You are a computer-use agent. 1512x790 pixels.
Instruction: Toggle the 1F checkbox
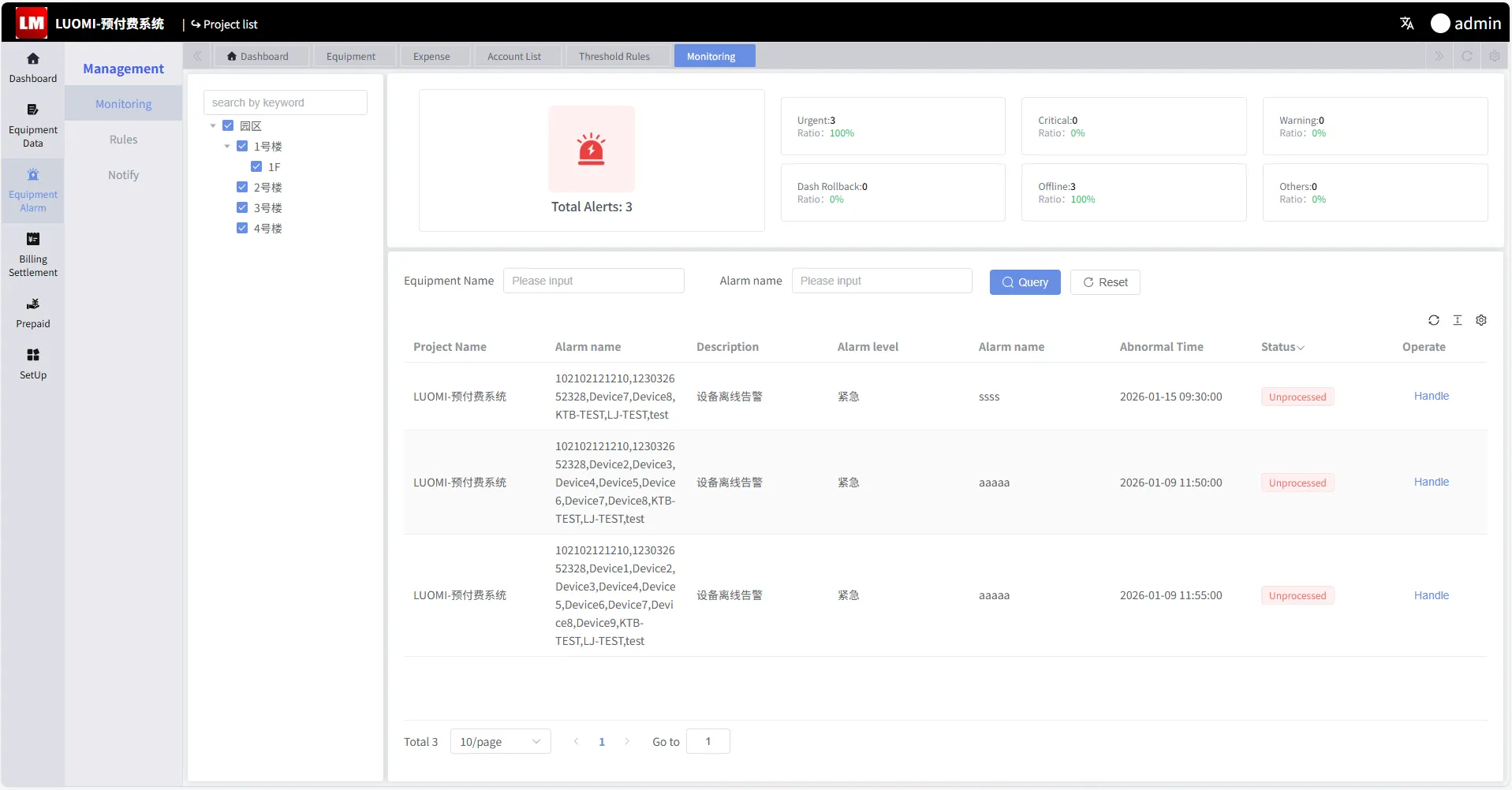point(256,167)
